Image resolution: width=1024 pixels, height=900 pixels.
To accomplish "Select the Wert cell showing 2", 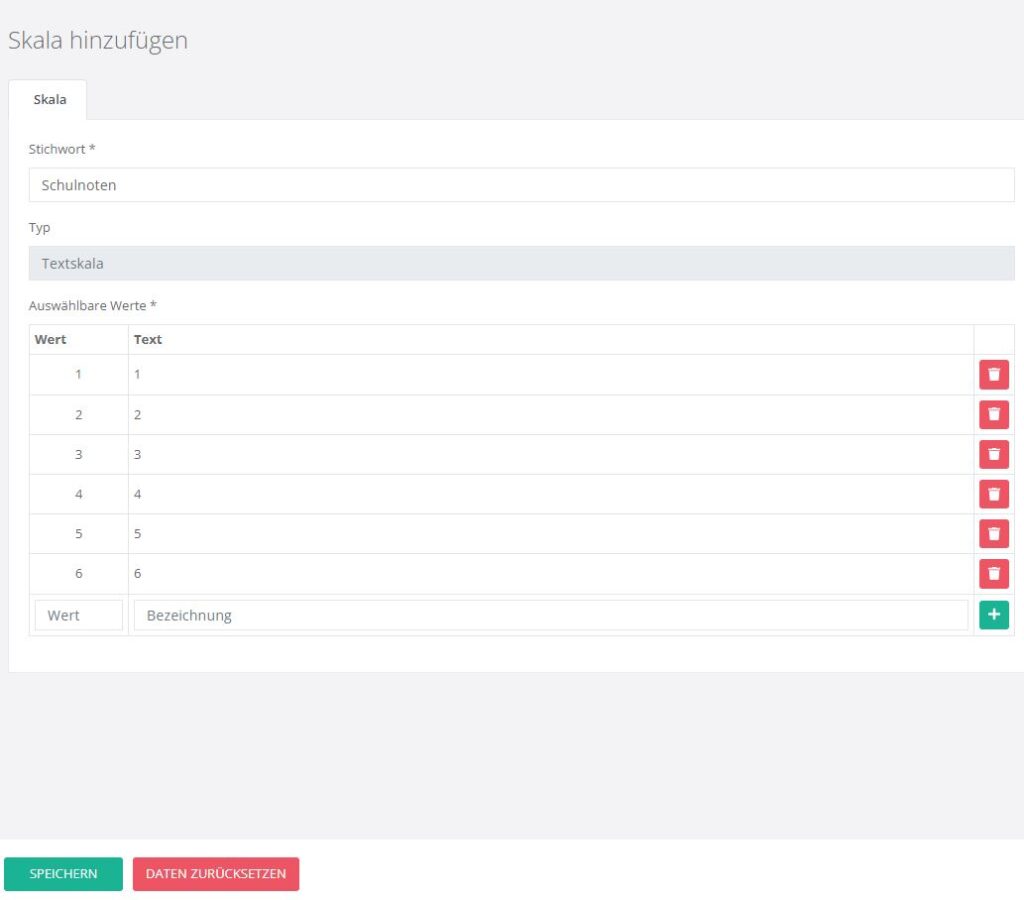I will tap(78, 415).
